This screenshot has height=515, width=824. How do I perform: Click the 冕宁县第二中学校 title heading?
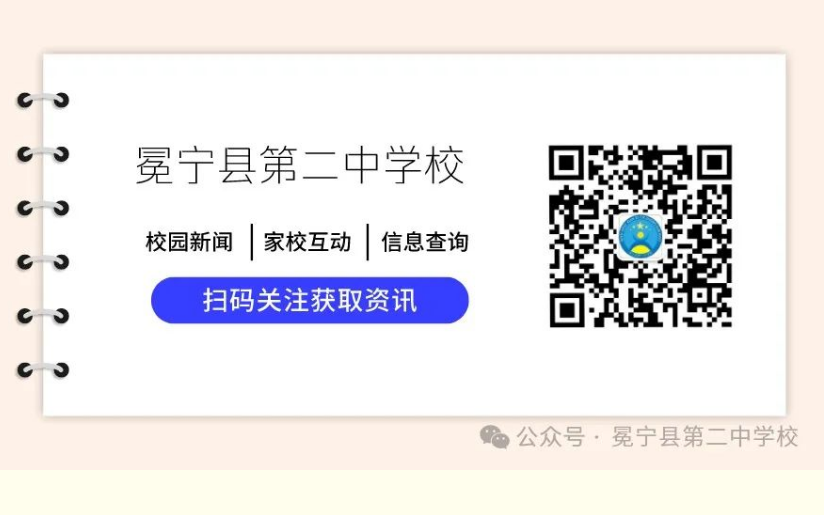300,166
